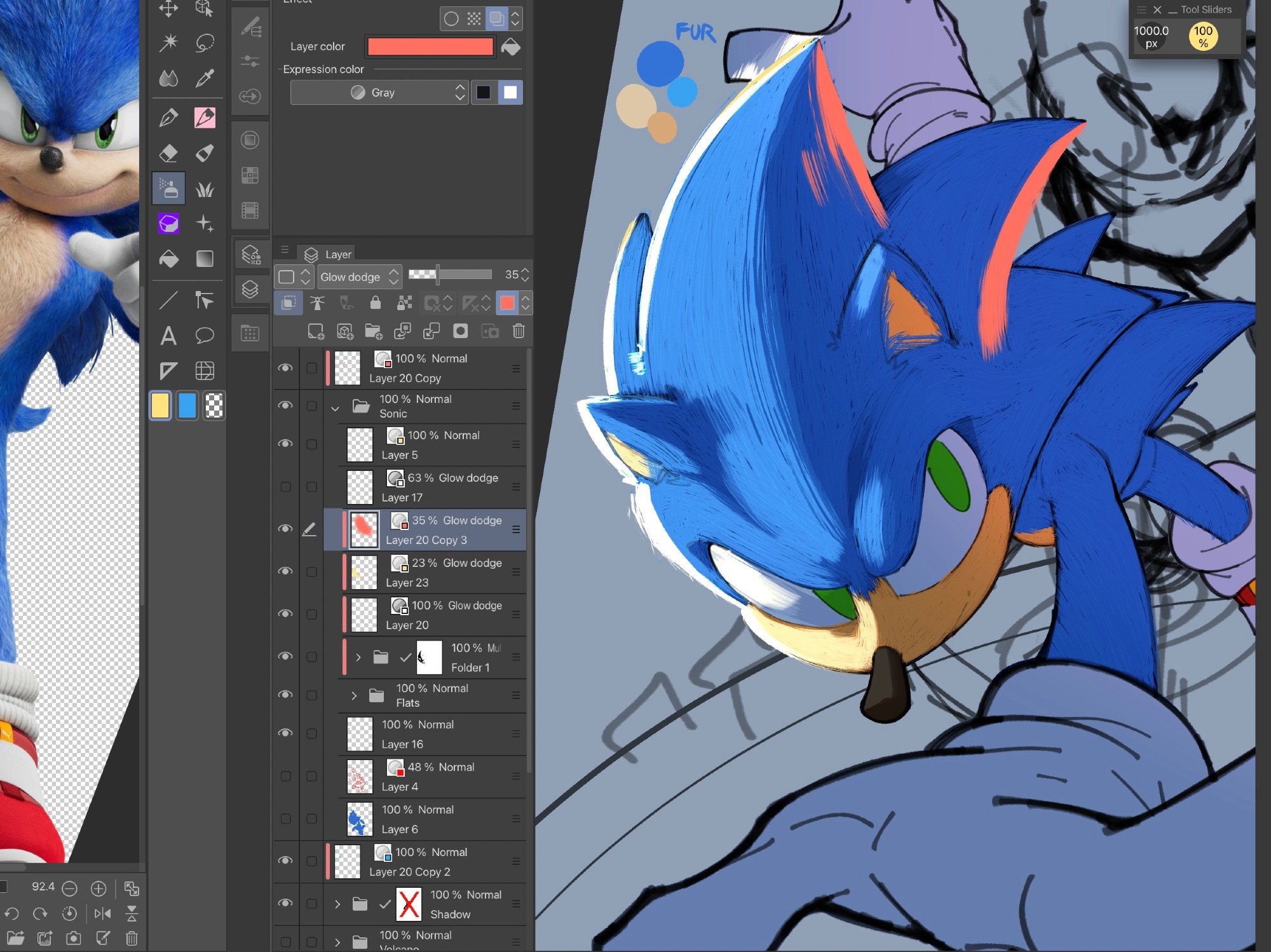Hide Layer 23 visibility

(x=285, y=571)
